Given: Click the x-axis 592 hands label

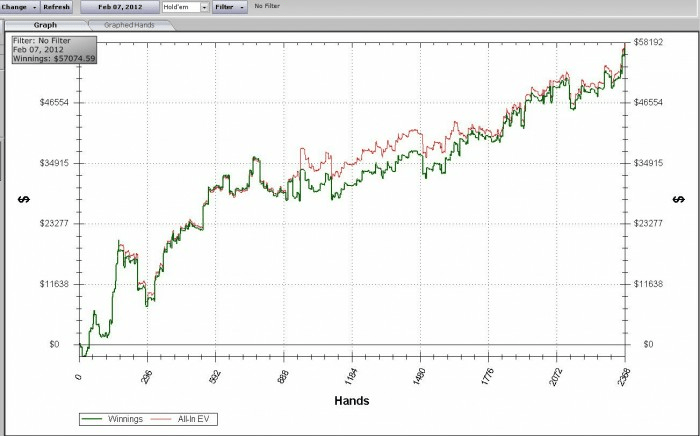Looking at the screenshot, I should tap(215, 378).
